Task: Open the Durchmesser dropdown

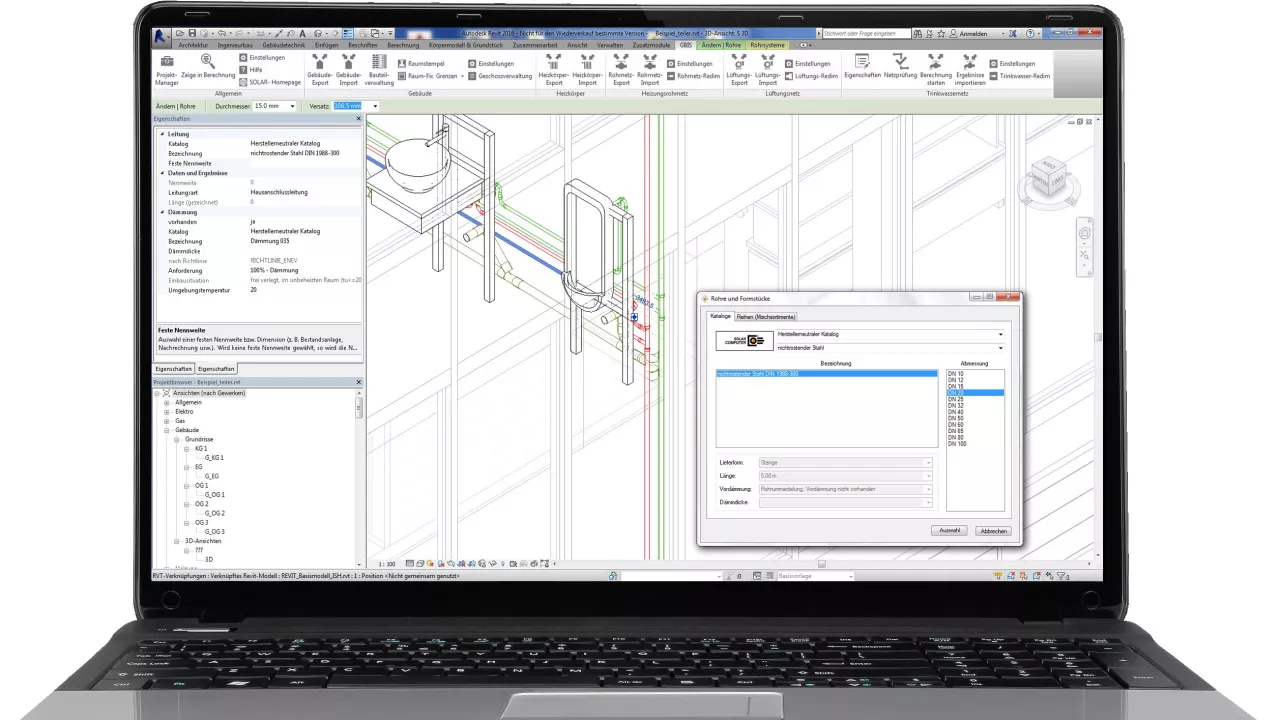Action: [x=292, y=106]
